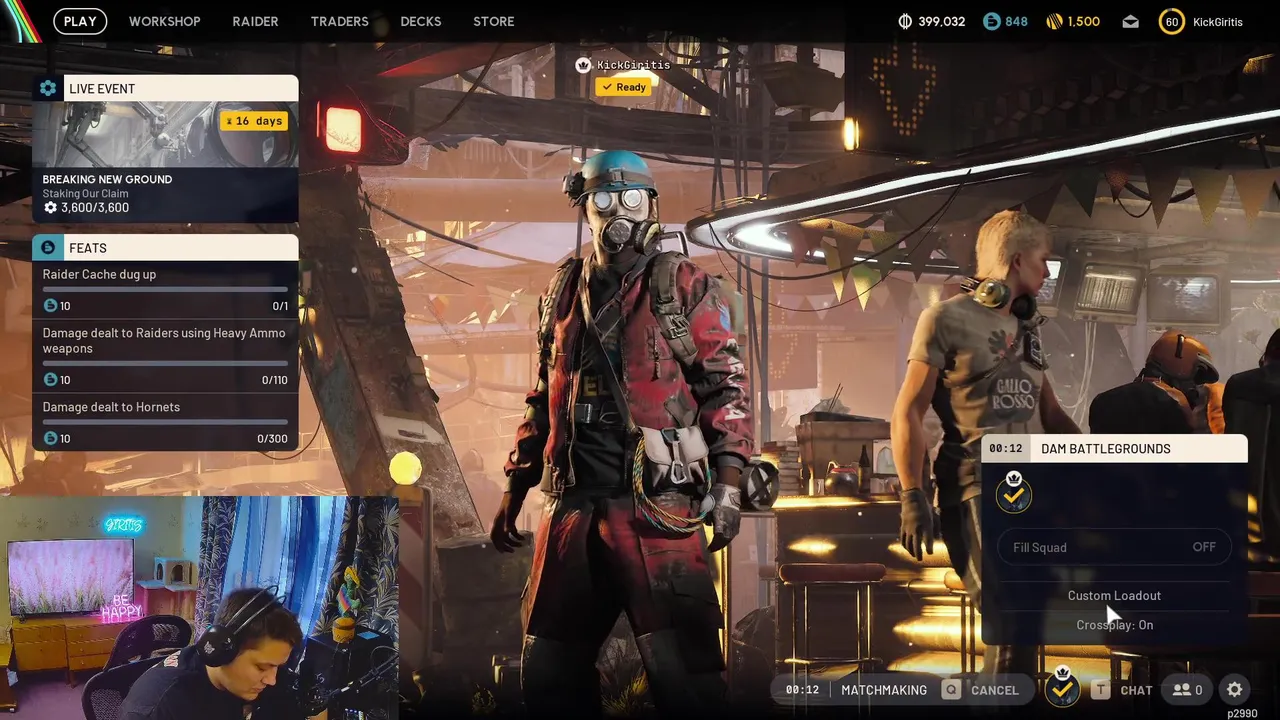1280x720 pixels.
Task: Click the coins currency icon next to 399,032
Action: [906, 21]
